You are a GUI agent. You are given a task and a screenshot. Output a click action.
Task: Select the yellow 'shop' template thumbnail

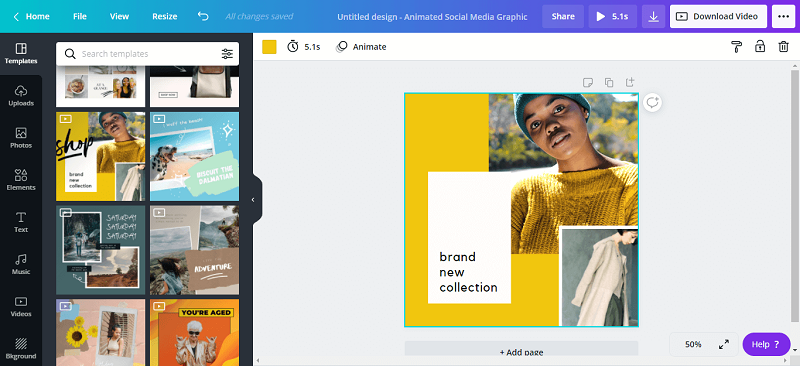[101, 156]
